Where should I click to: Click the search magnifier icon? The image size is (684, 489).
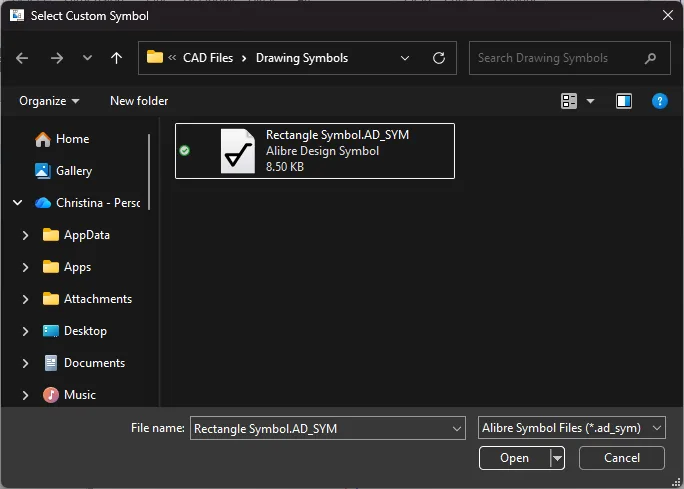(x=650, y=58)
